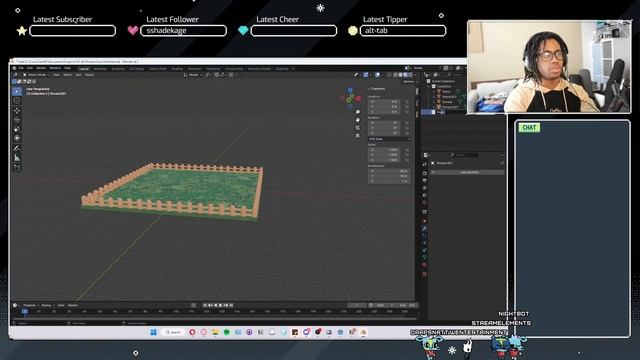Select the Rotate tool in Blender toolbar

coord(17,120)
